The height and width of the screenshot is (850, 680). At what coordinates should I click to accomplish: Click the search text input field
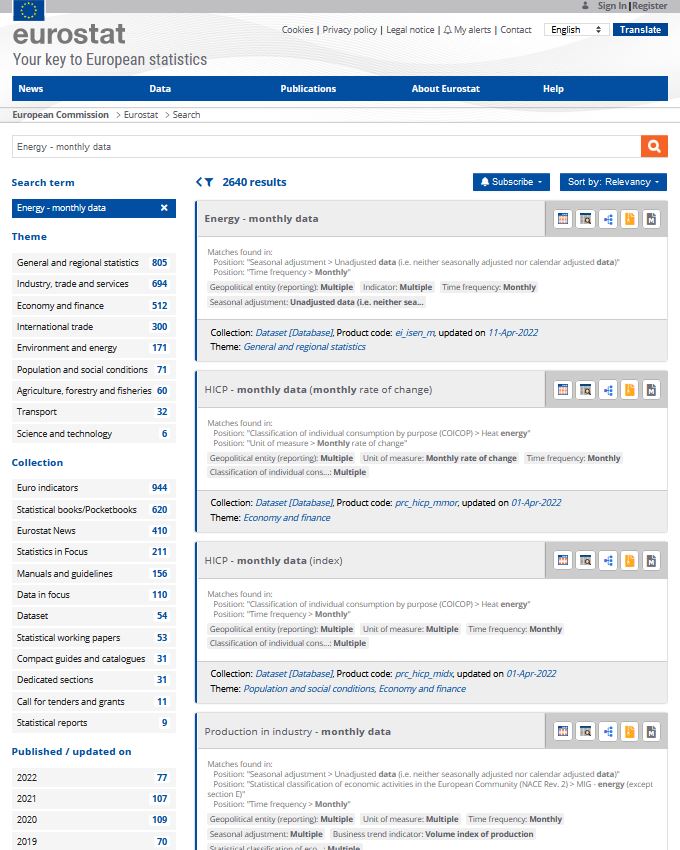[x=325, y=146]
